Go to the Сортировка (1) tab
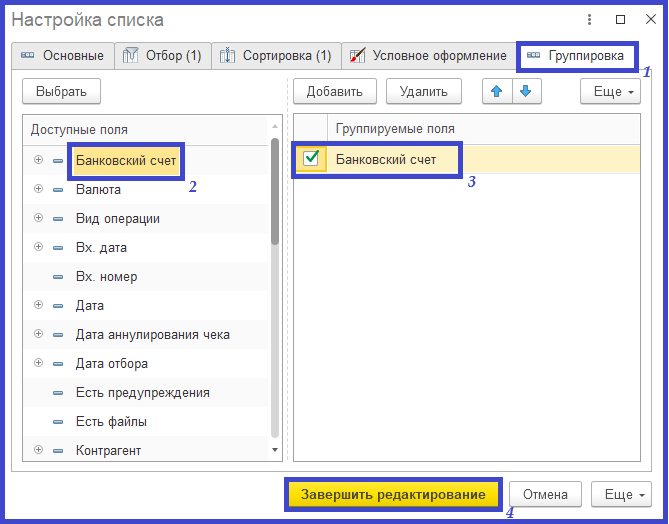This screenshot has height=524, width=669. [x=276, y=56]
